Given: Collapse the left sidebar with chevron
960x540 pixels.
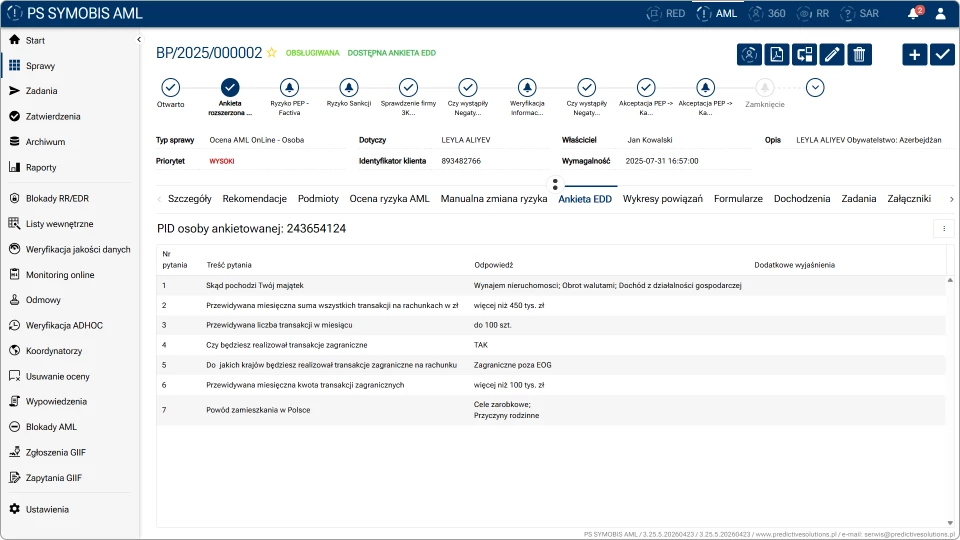Looking at the screenshot, I should (139, 40).
